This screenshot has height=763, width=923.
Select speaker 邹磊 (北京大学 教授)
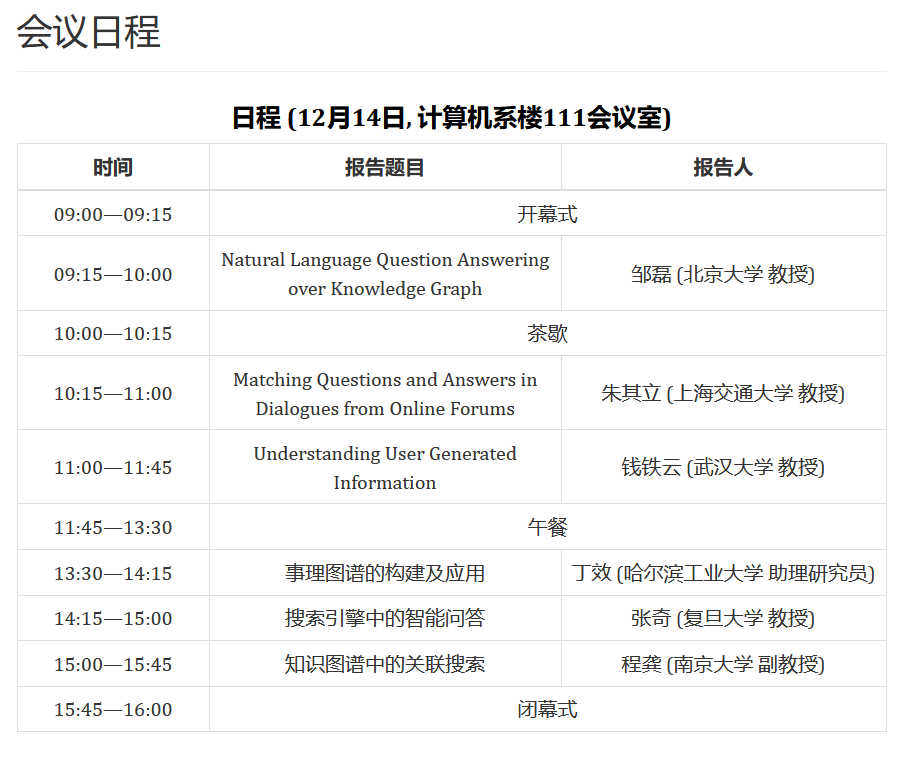pyautogui.click(x=723, y=274)
